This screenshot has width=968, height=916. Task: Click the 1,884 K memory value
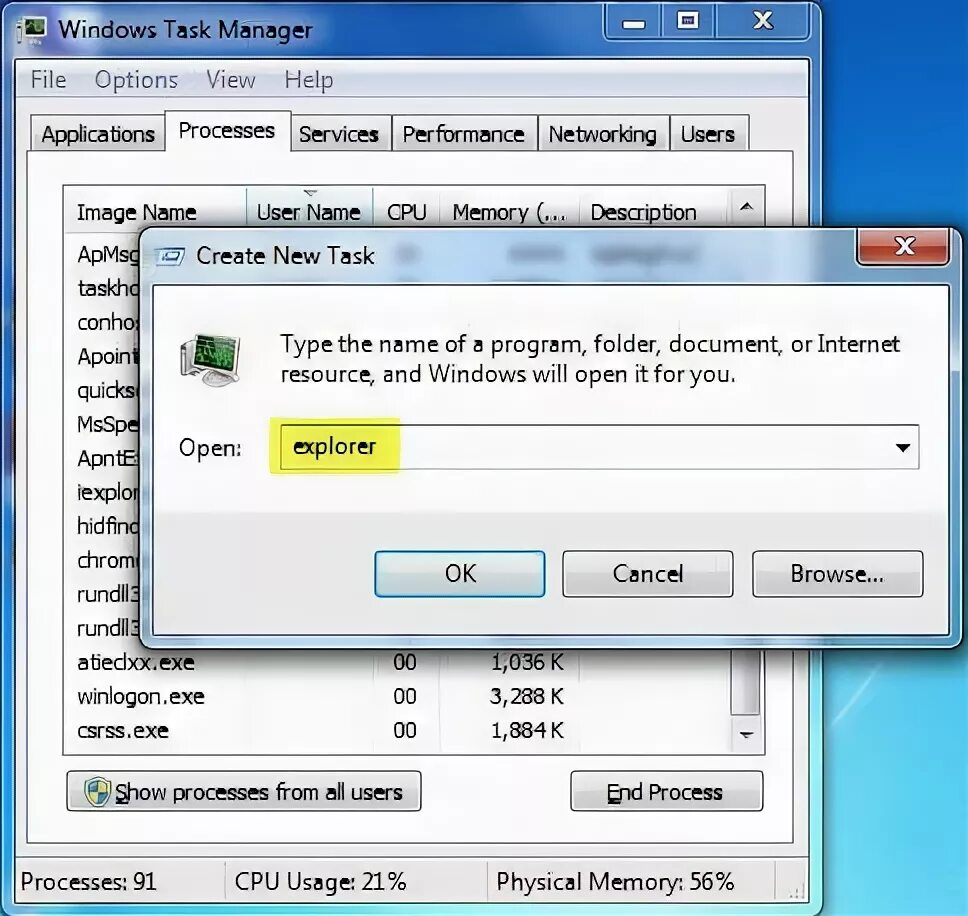click(527, 730)
